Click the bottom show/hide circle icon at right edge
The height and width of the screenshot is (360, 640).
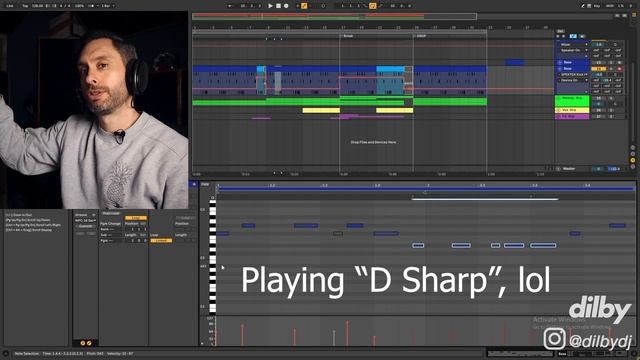(633, 166)
